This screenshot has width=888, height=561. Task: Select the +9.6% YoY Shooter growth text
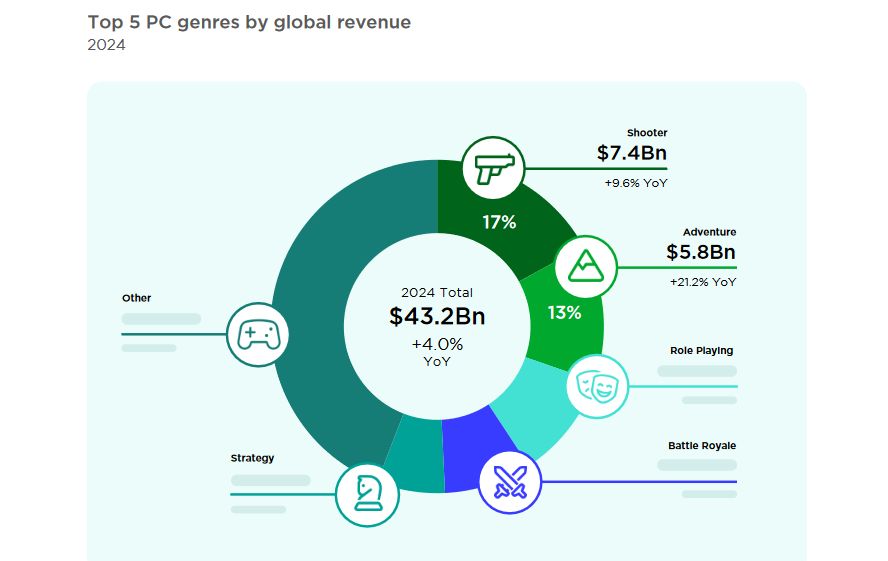point(635,184)
